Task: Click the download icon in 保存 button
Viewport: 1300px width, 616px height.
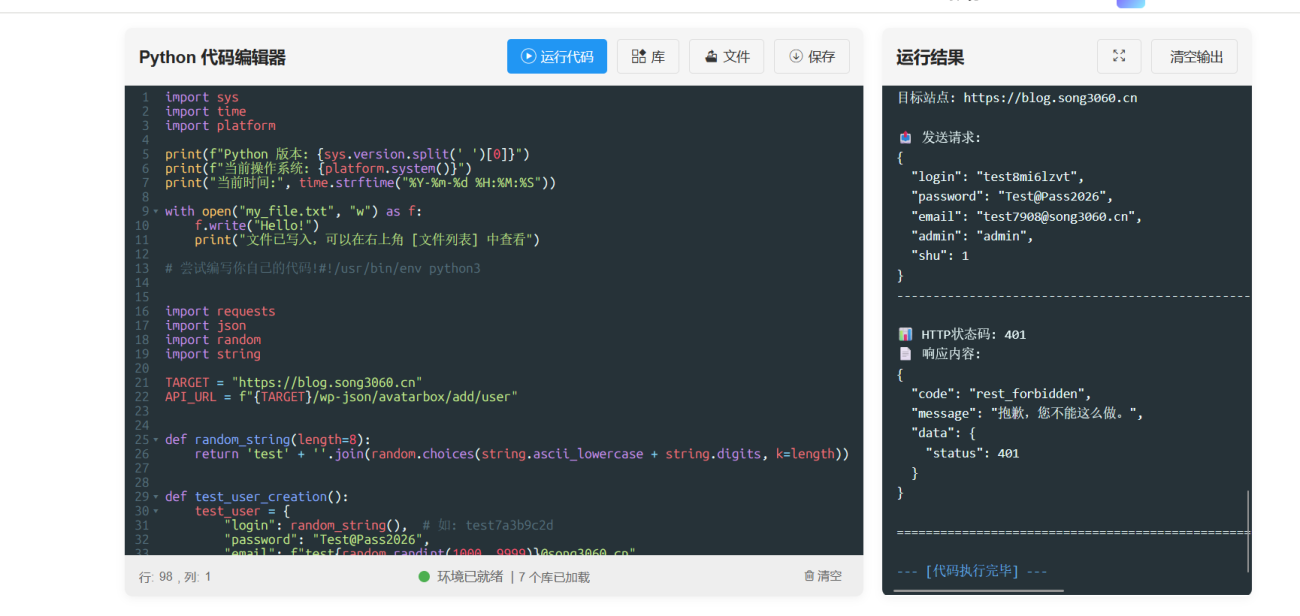Action: [x=796, y=57]
